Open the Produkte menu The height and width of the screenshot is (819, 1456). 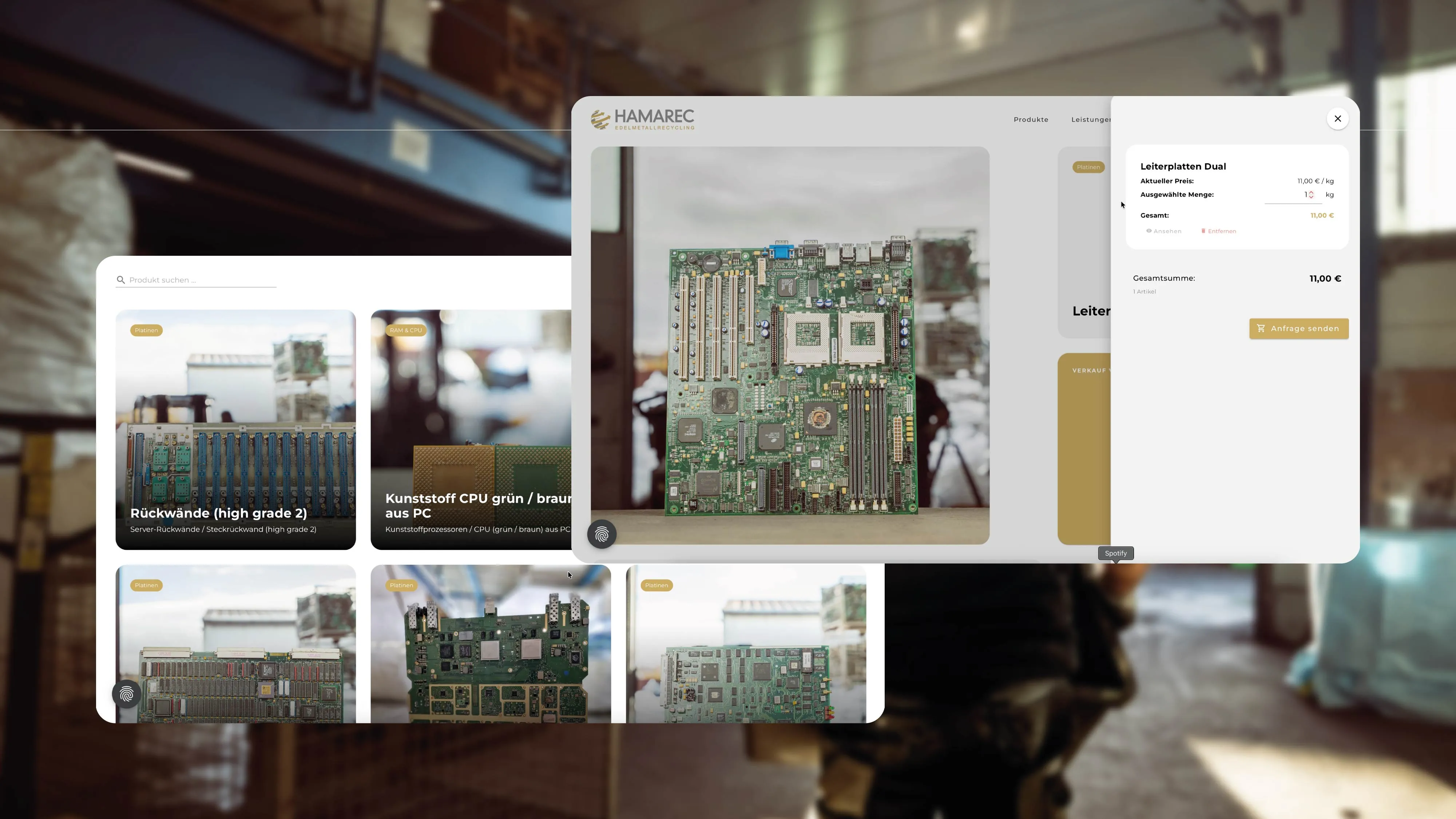point(1030,119)
